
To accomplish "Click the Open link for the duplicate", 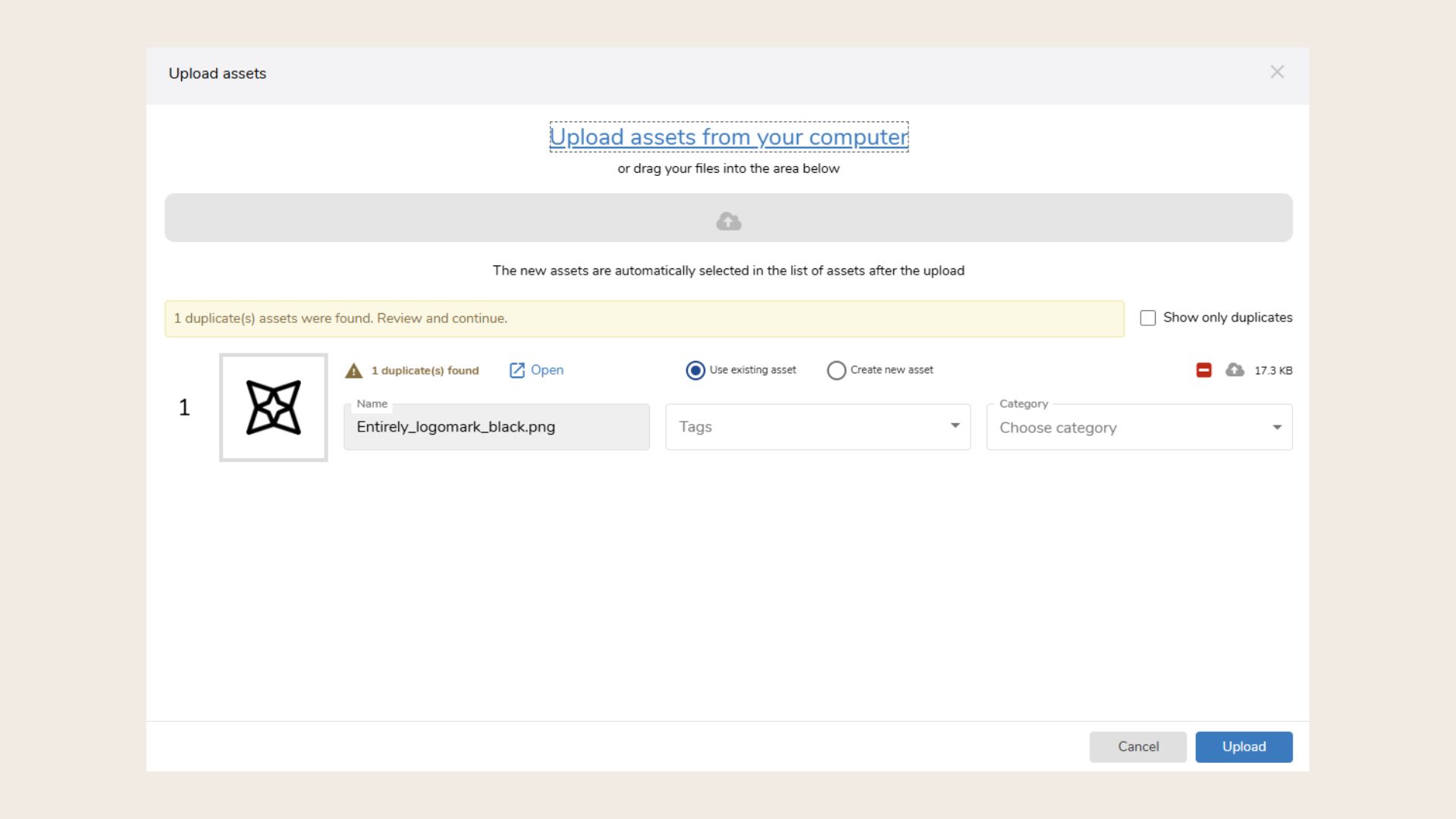I will (x=547, y=370).
